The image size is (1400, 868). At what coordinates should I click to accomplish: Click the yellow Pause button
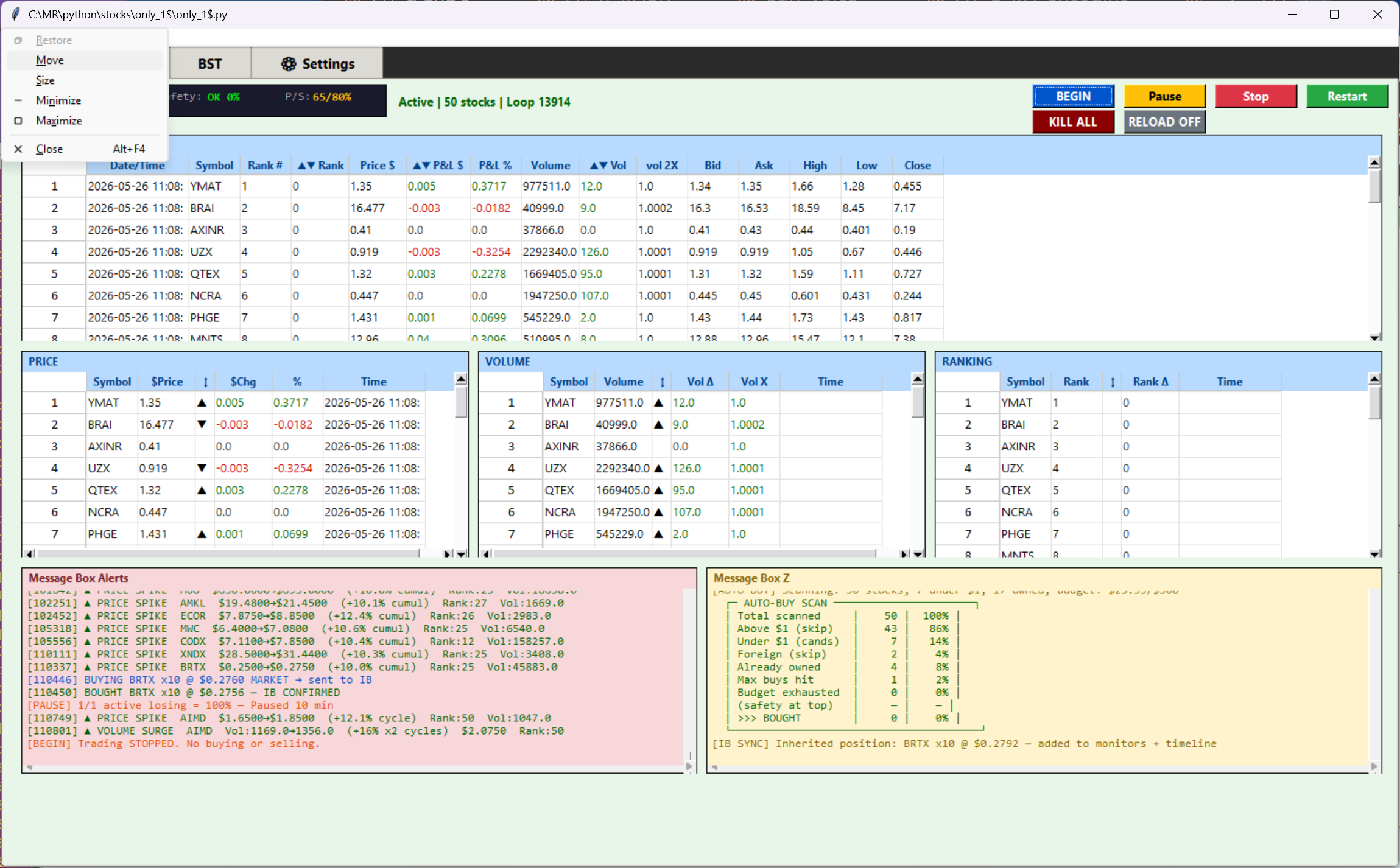click(x=1164, y=96)
